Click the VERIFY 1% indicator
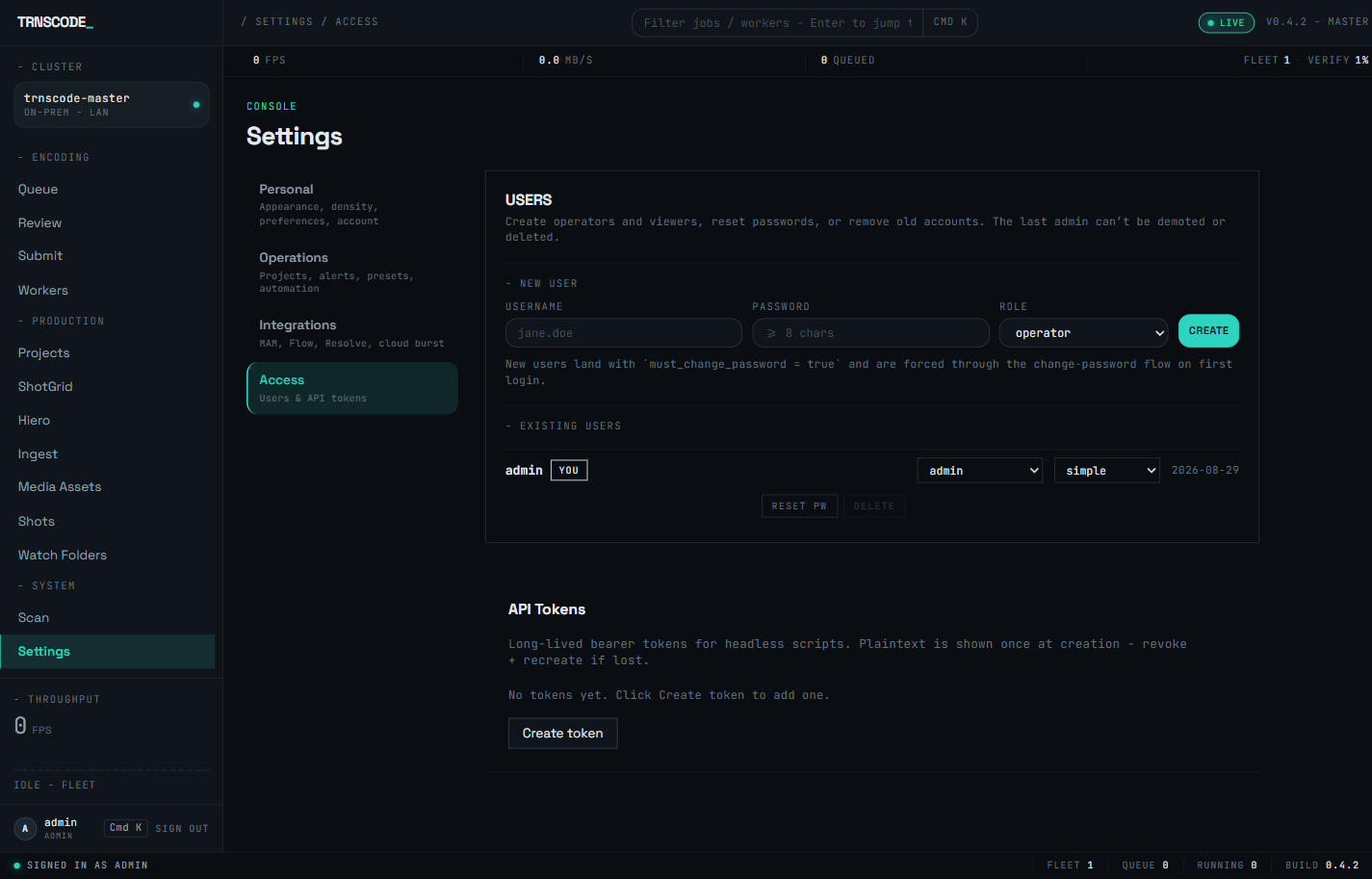This screenshot has width=1372, height=879. tap(1337, 60)
